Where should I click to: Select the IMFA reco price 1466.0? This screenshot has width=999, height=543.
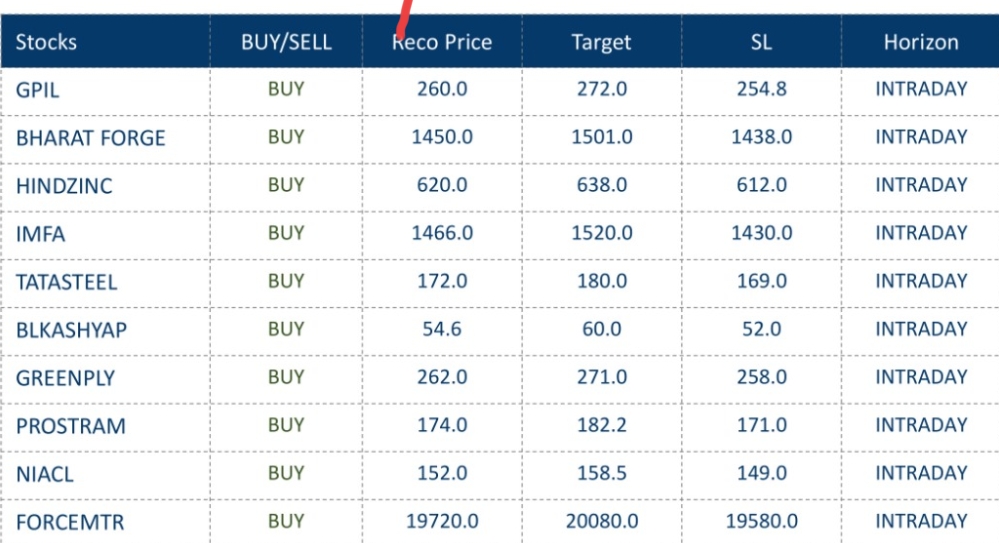point(442,233)
